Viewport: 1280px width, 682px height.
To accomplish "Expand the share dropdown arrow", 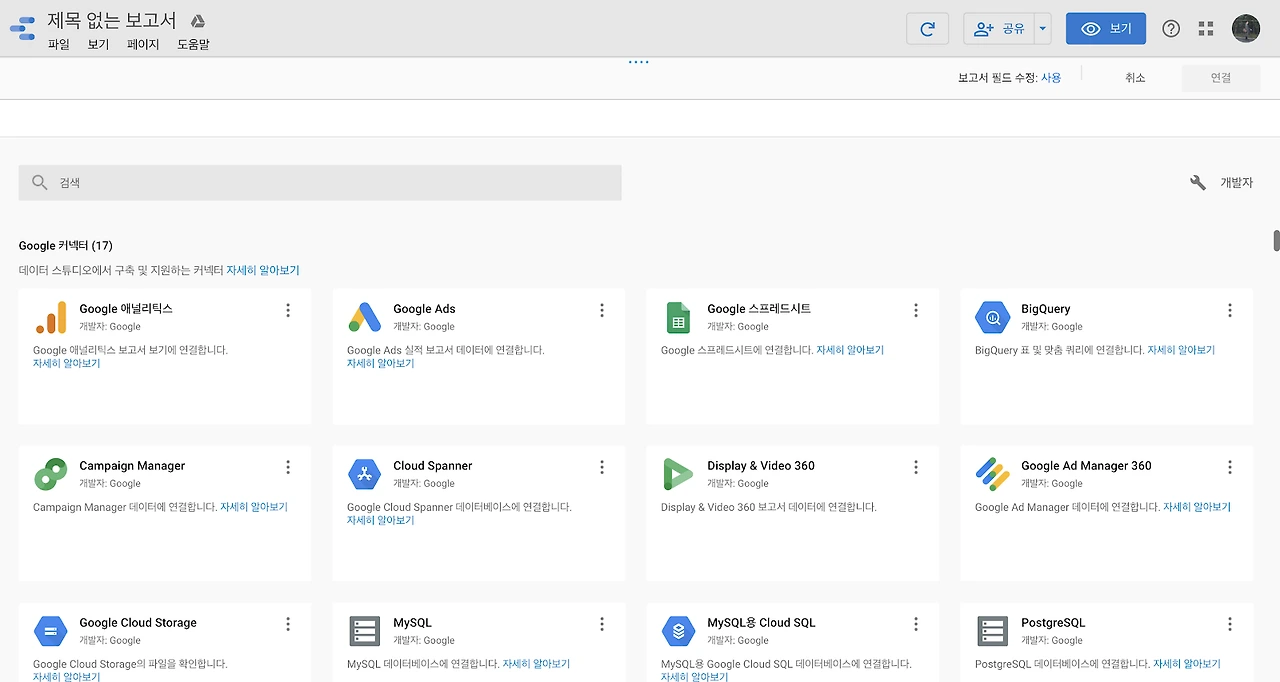I will pyautogui.click(x=1043, y=29).
